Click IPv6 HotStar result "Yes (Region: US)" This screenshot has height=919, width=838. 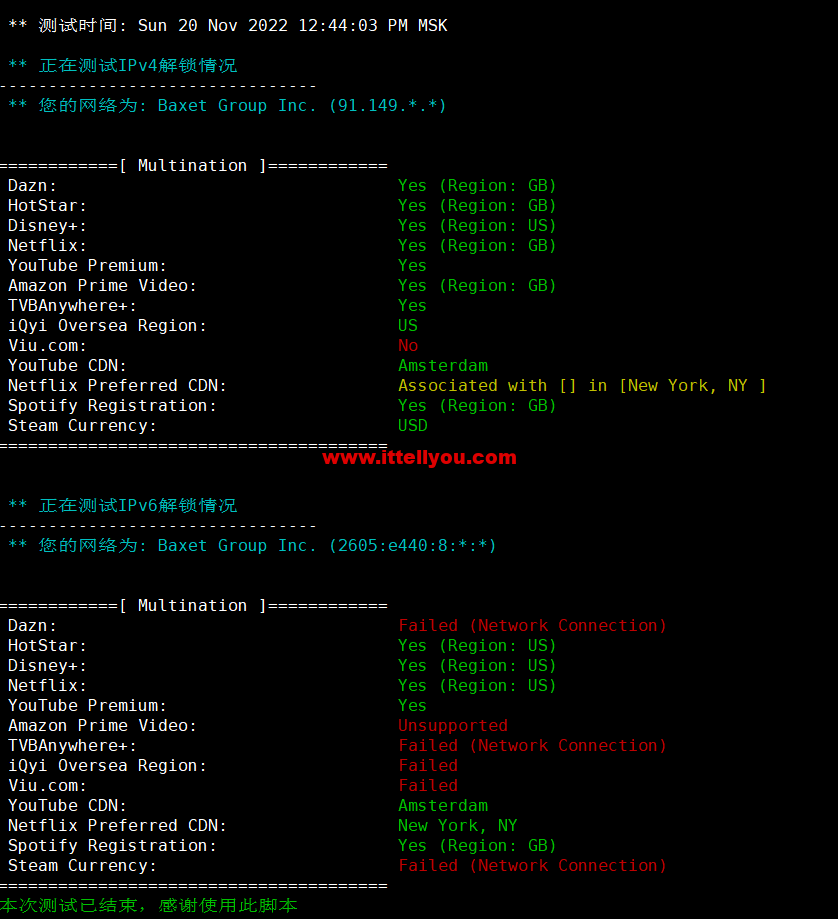(x=477, y=646)
